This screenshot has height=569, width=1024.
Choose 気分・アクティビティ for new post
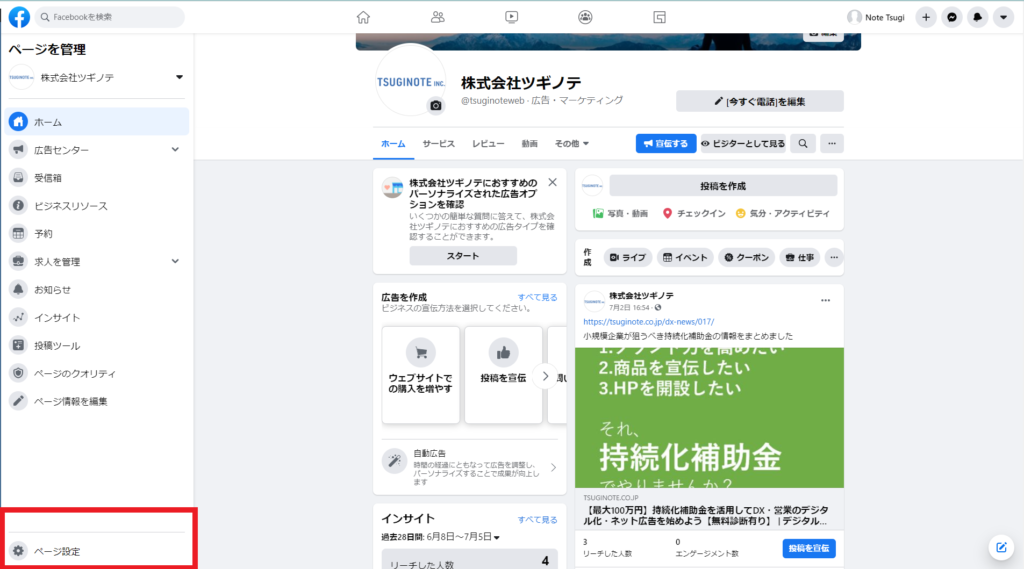(782, 214)
